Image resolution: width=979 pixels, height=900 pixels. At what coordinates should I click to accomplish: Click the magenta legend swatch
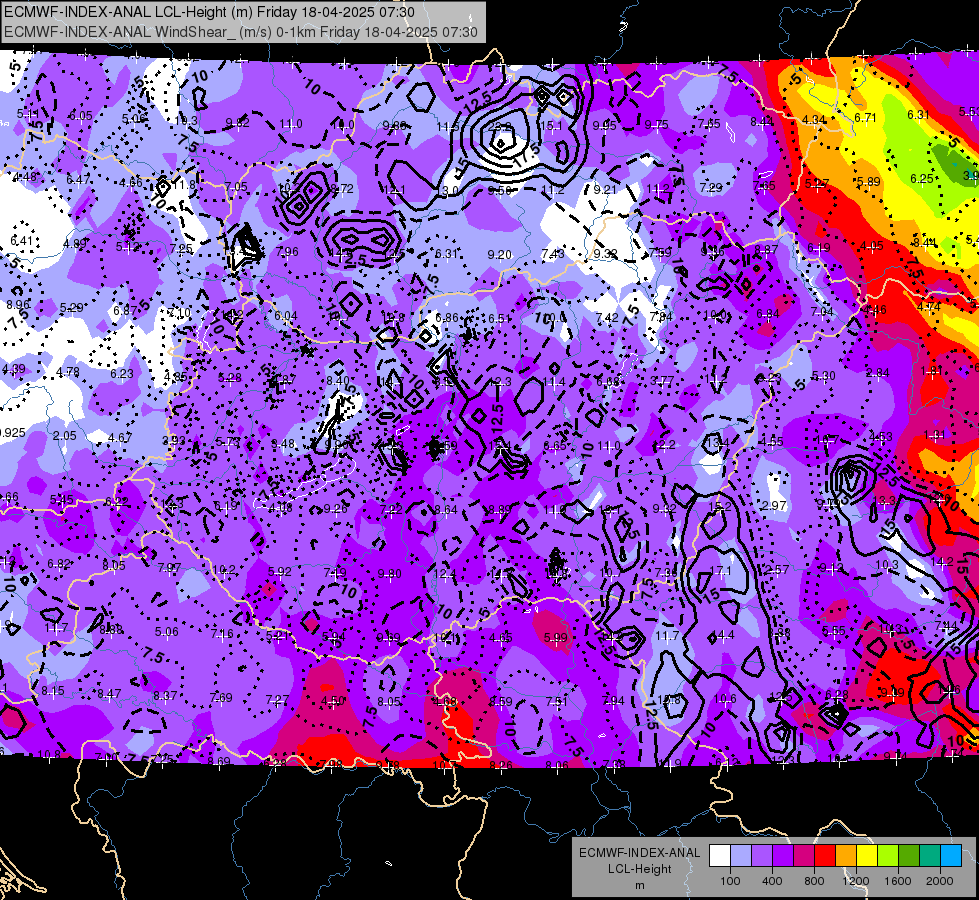pos(804,856)
